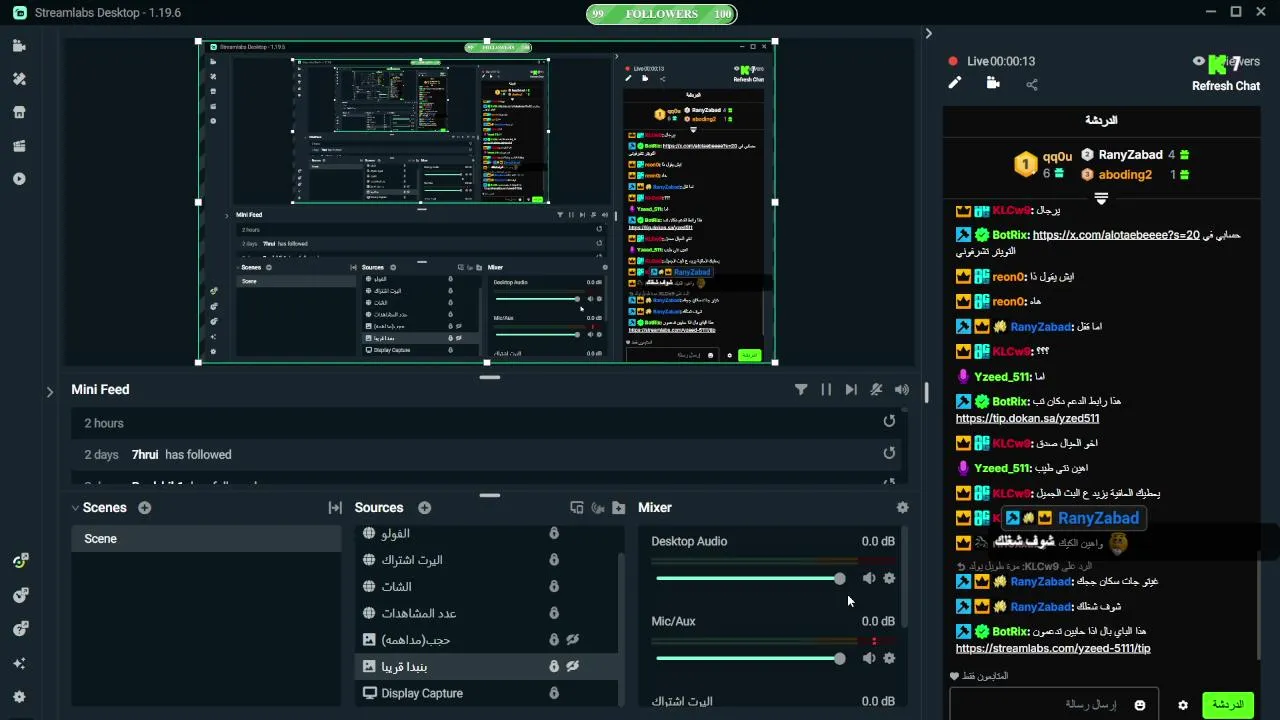Screen dimensions: 1280x720
Task: Open the tip.dokan.sa/yzed511 link
Action: click(1027, 419)
